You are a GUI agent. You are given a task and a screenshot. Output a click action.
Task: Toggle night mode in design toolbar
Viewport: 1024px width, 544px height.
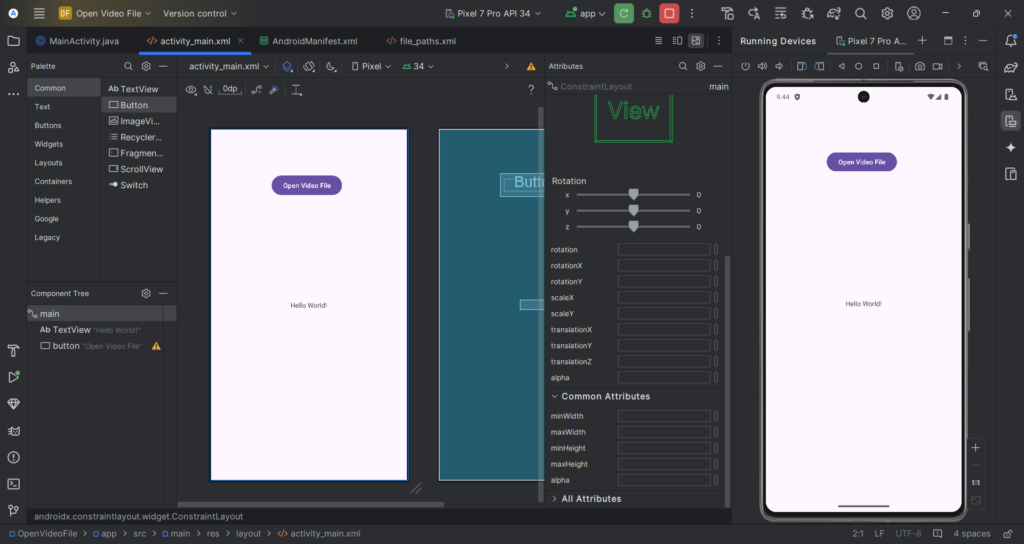pos(331,66)
